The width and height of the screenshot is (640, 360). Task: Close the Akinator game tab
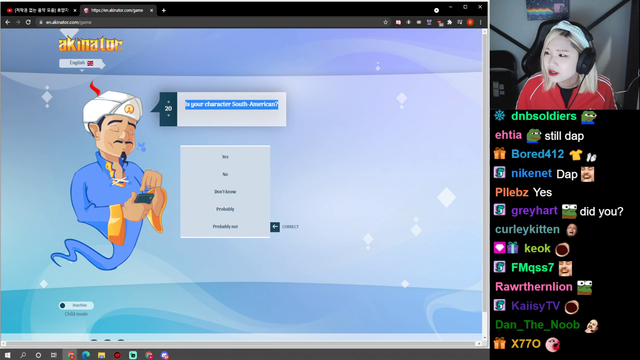point(151,11)
